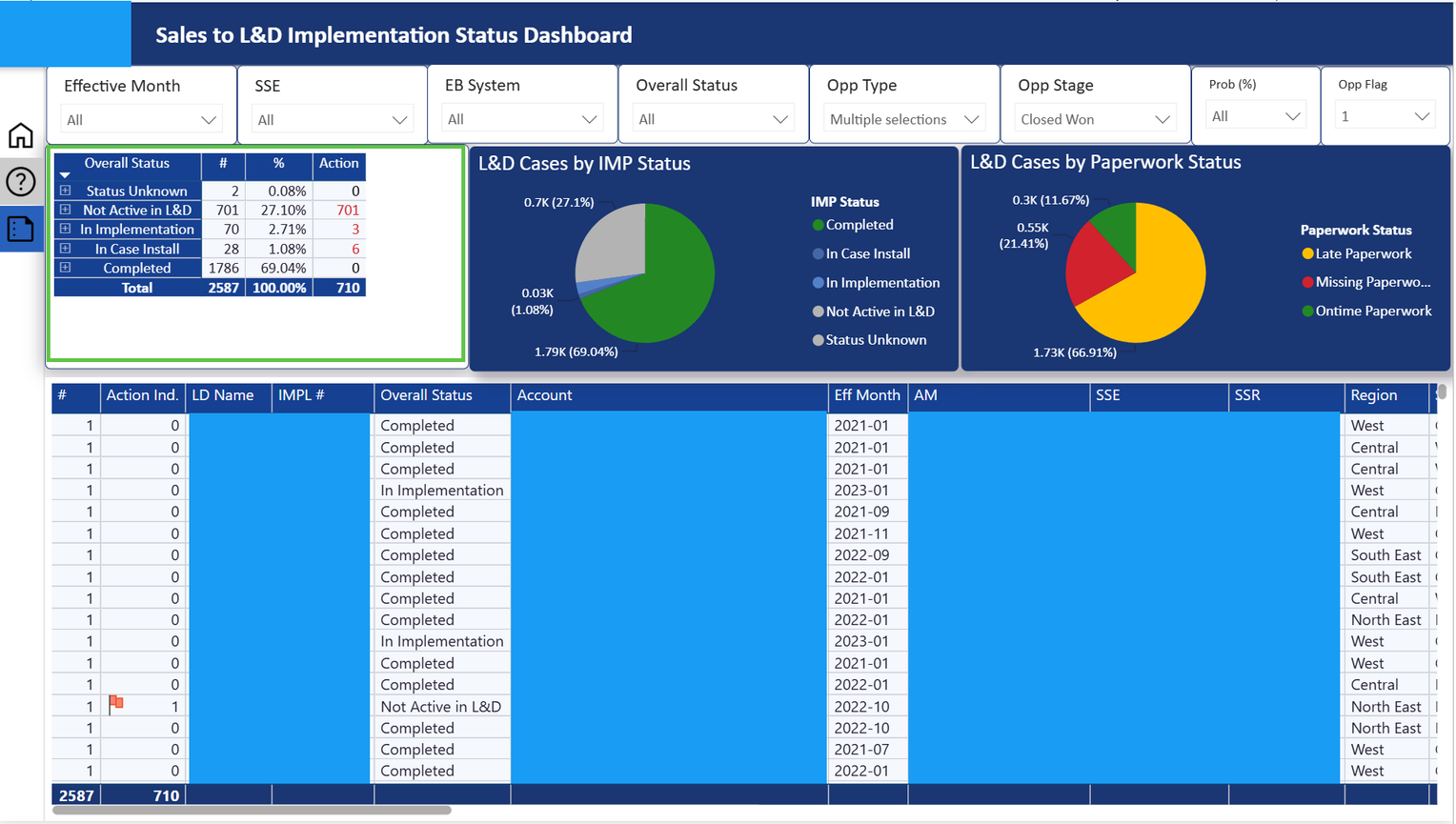Open the Help question mark icon
Image resolution: width=1456 pixels, height=824 pixels.
pos(21,181)
